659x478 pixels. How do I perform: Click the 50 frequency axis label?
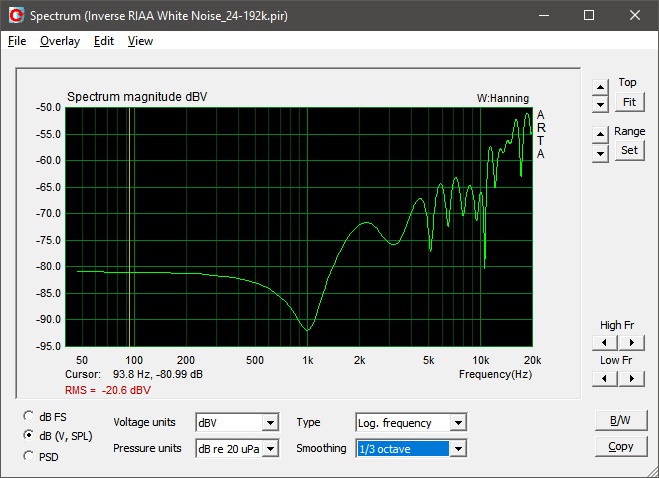82,360
